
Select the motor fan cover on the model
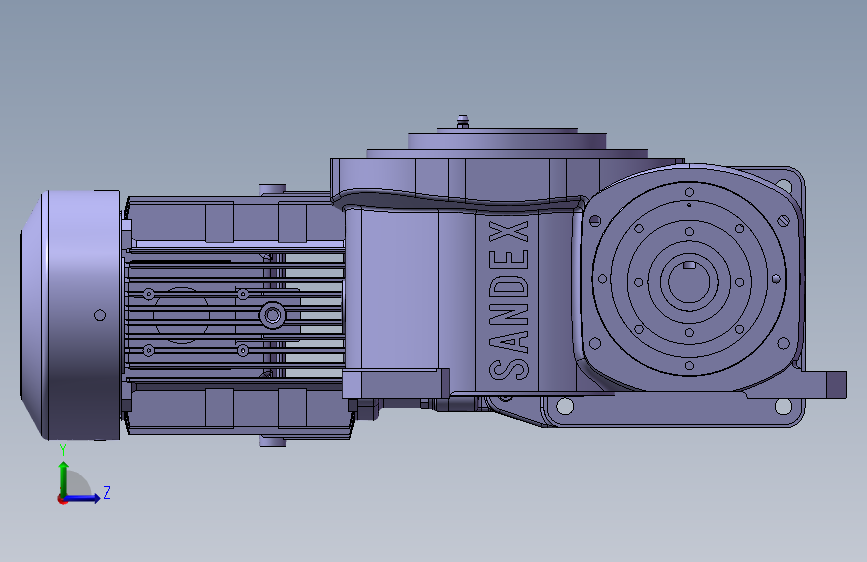(71, 315)
